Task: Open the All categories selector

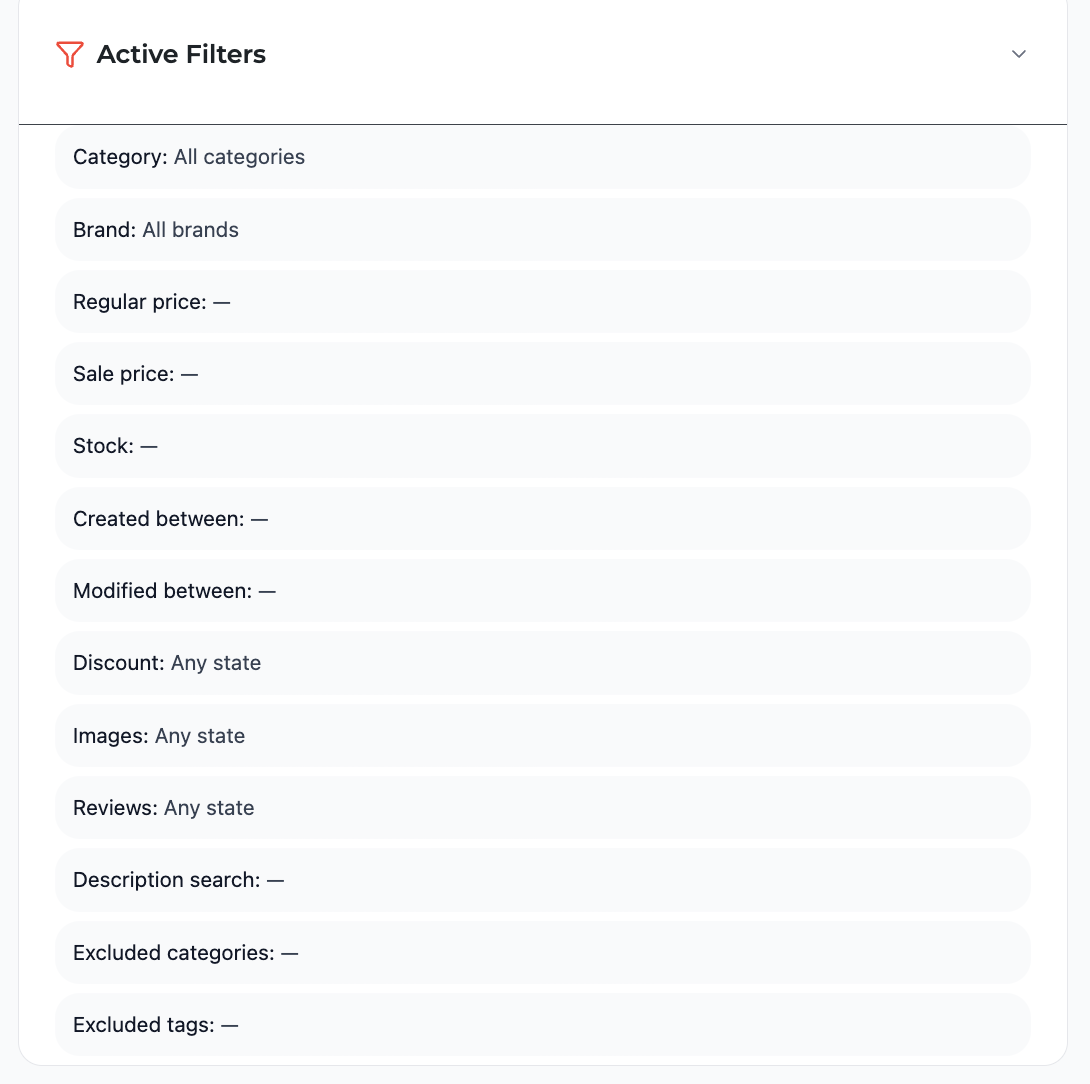Action: [x=239, y=157]
